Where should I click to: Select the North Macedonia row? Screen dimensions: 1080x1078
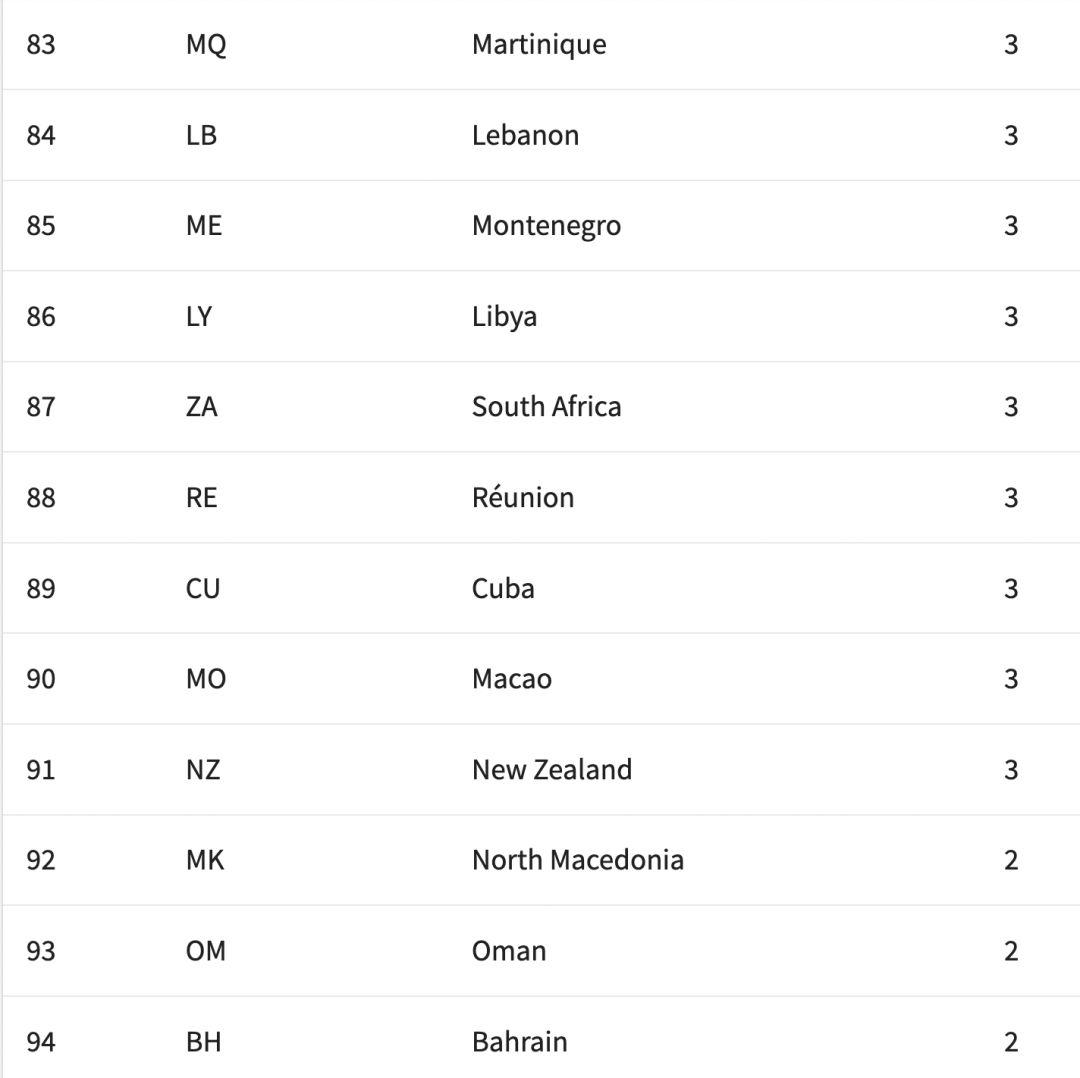click(x=541, y=860)
